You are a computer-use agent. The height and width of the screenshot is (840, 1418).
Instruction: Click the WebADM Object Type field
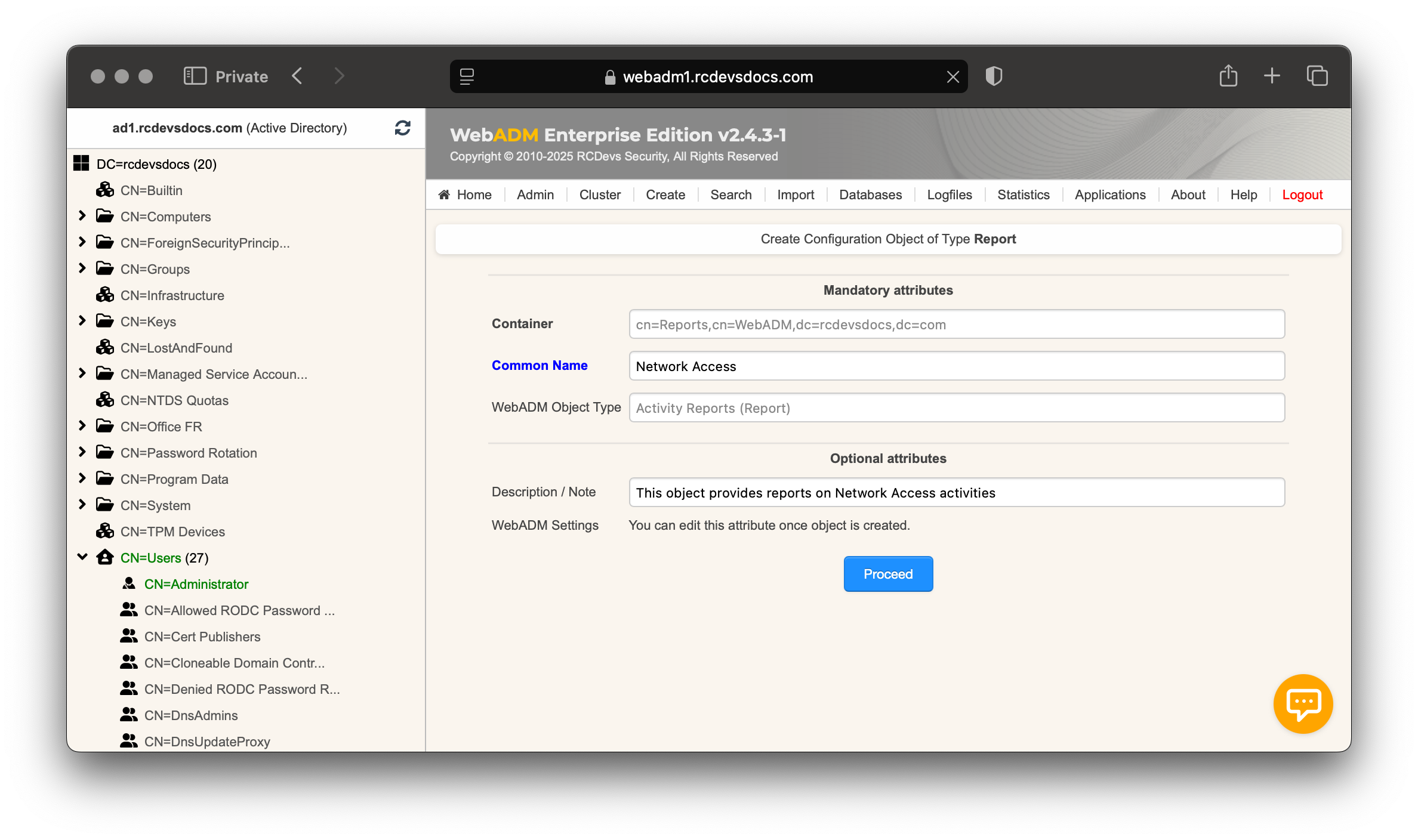957,407
